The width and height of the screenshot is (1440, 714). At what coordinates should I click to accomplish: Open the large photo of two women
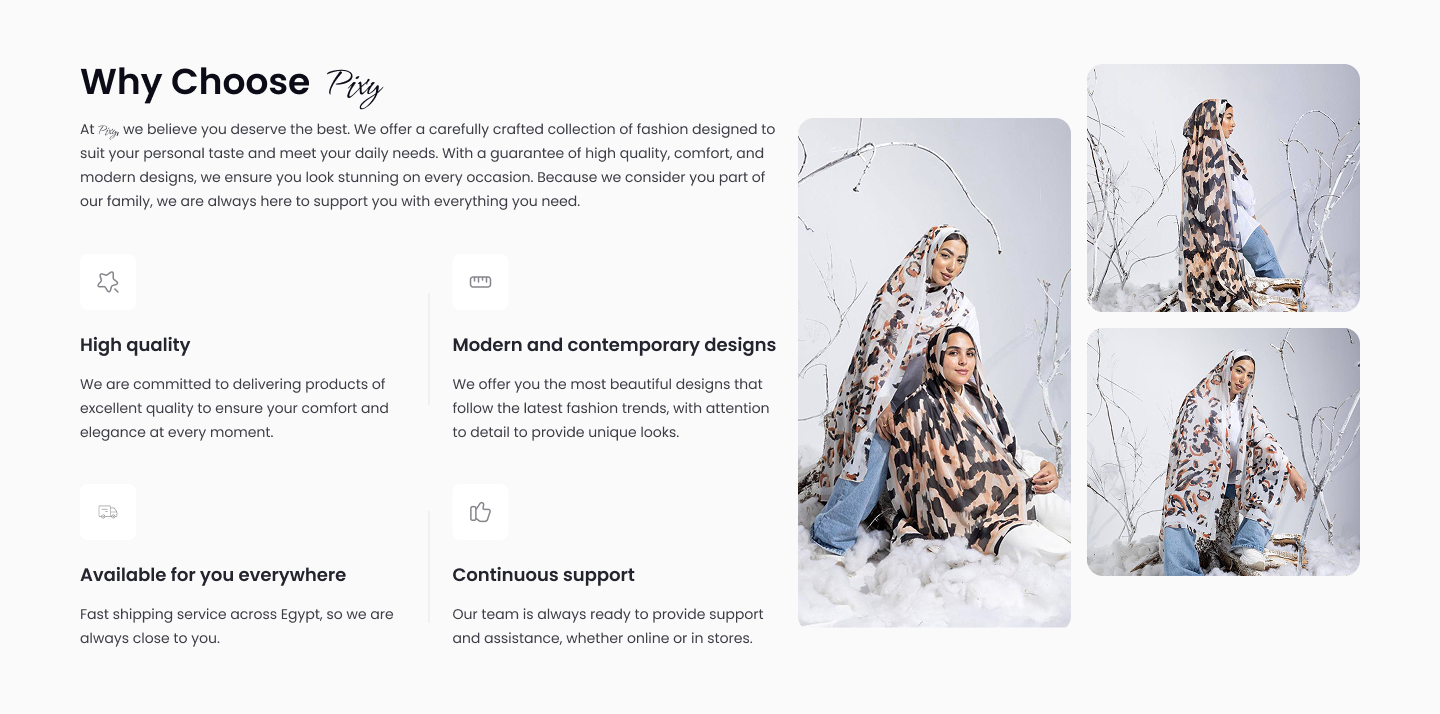pos(934,373)
